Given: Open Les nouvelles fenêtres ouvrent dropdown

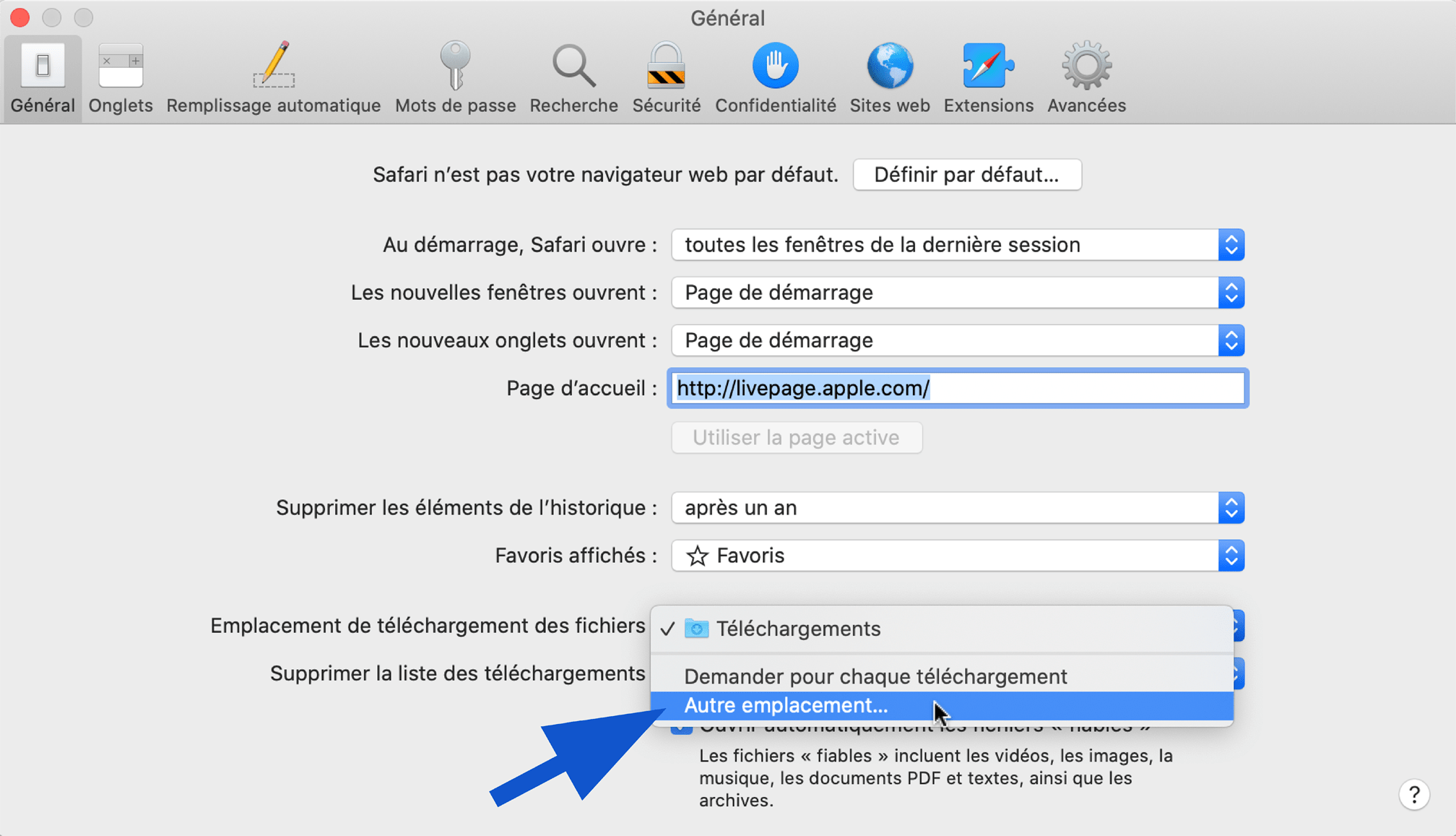Looking at the screenshot, I should point(958,293).
